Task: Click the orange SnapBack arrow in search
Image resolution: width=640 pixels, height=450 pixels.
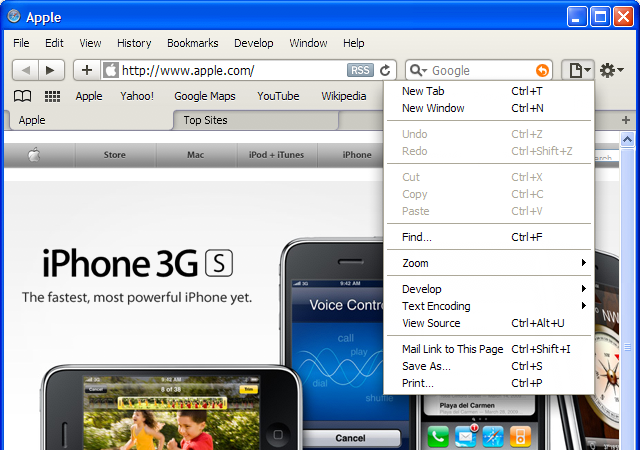Action: pyautogui.click(x=542, y=71)
